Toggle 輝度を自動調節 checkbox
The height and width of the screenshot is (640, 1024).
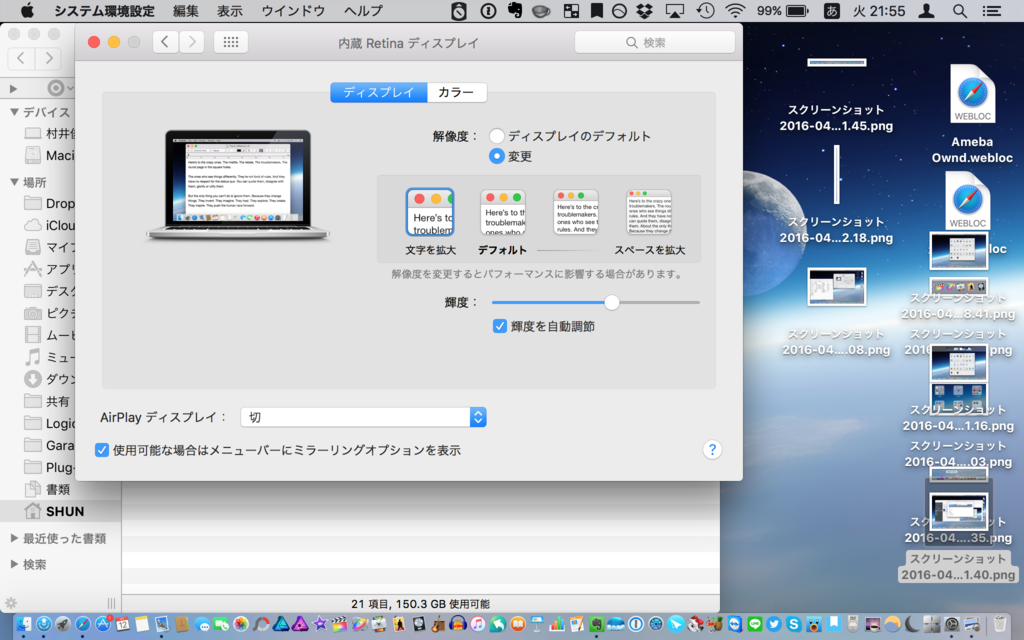click(500, 326)
